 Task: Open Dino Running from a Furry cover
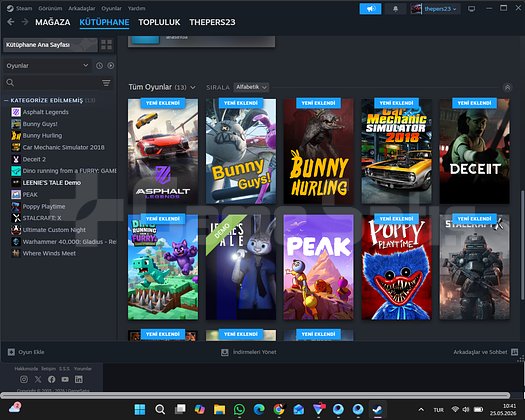click(163, 267)
